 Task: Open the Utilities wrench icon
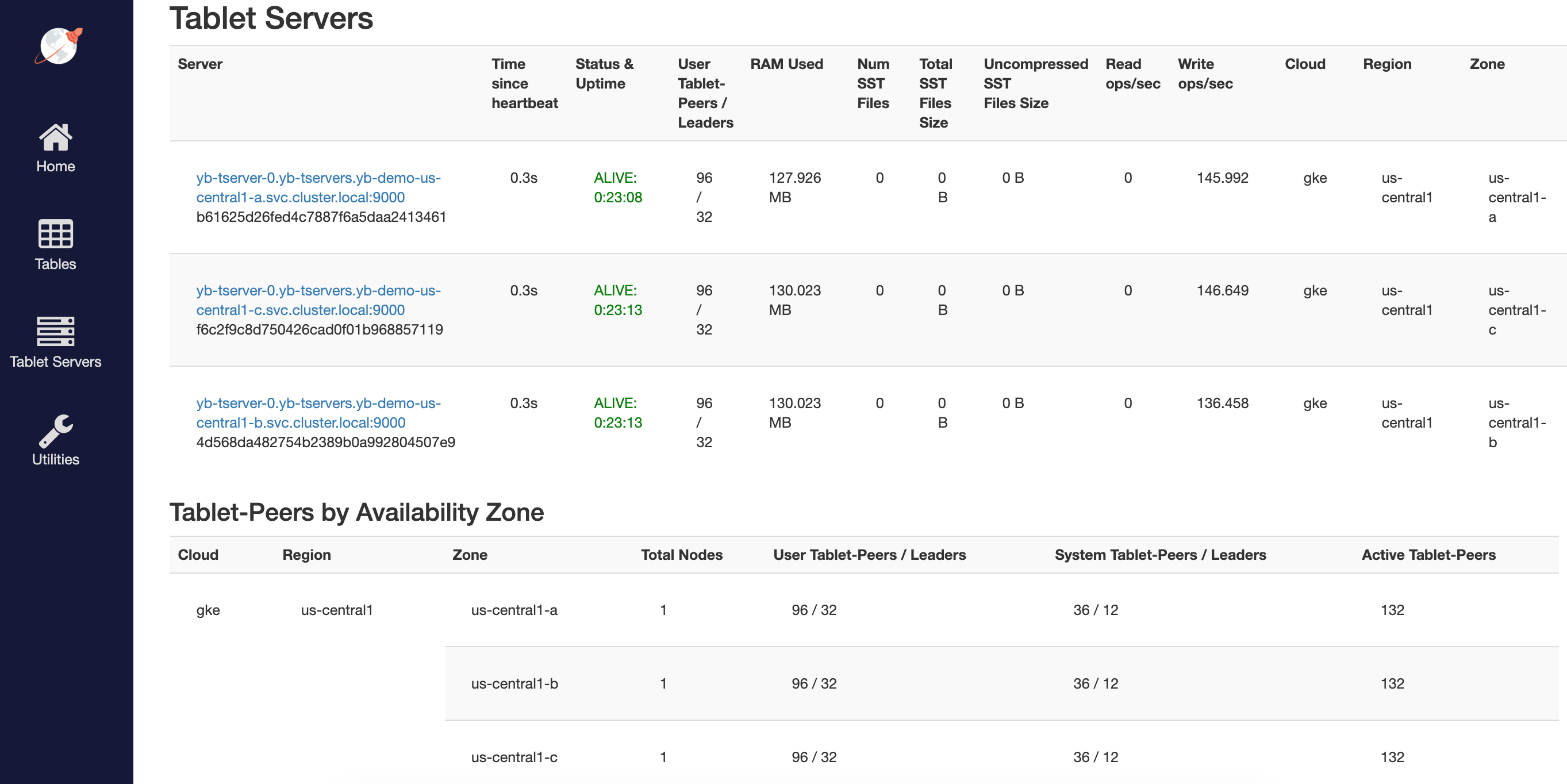click(x=55, y=430)
